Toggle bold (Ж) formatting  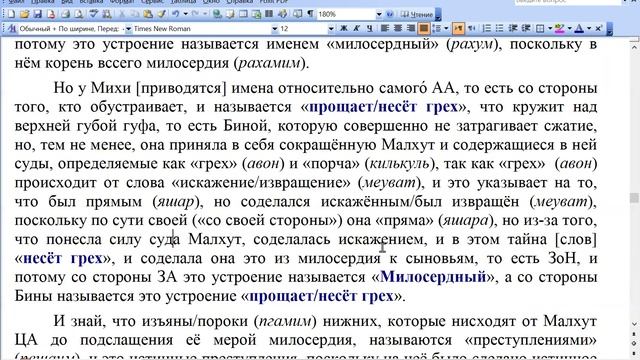(x=344, y=28)
